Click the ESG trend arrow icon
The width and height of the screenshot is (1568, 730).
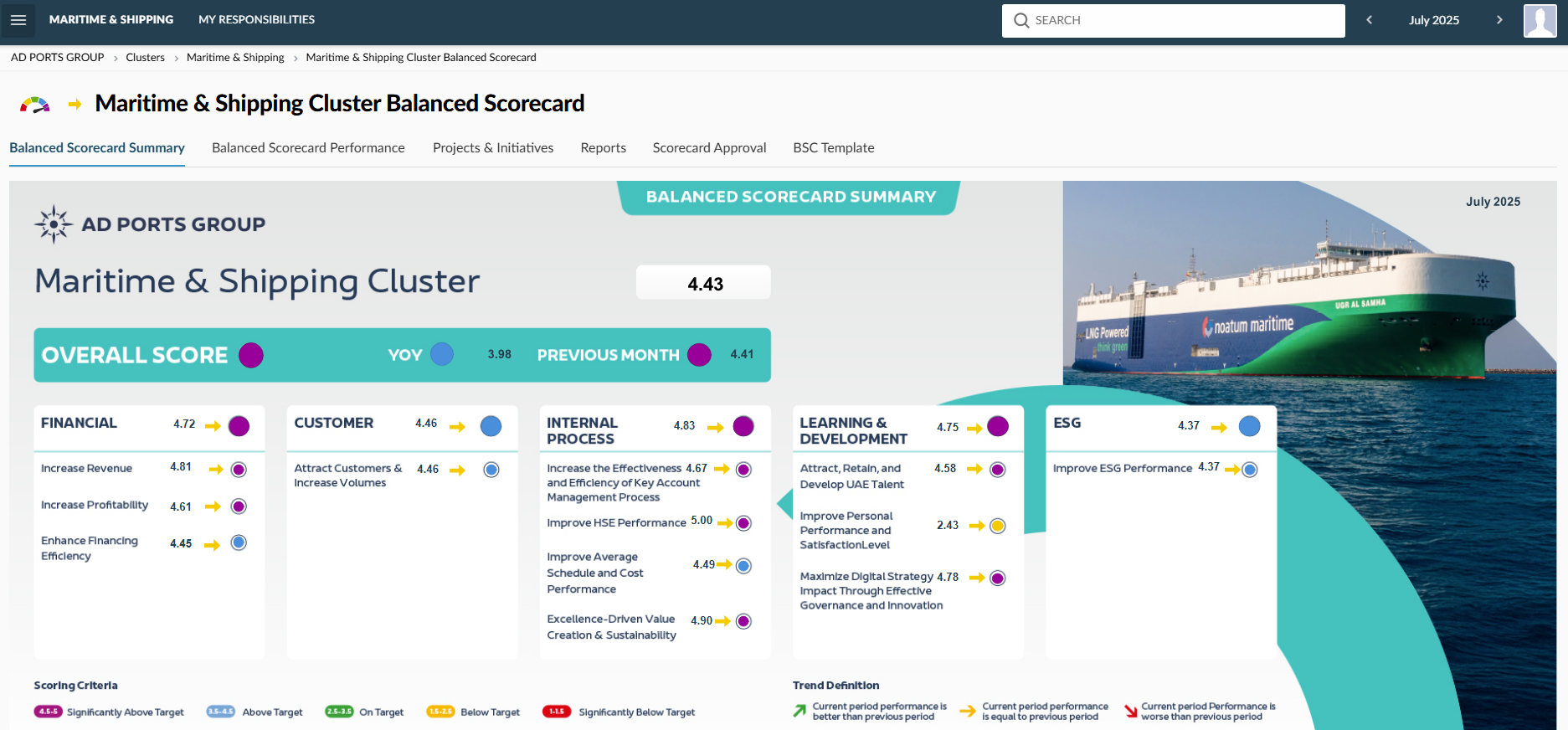click(x=1219, y=427)
